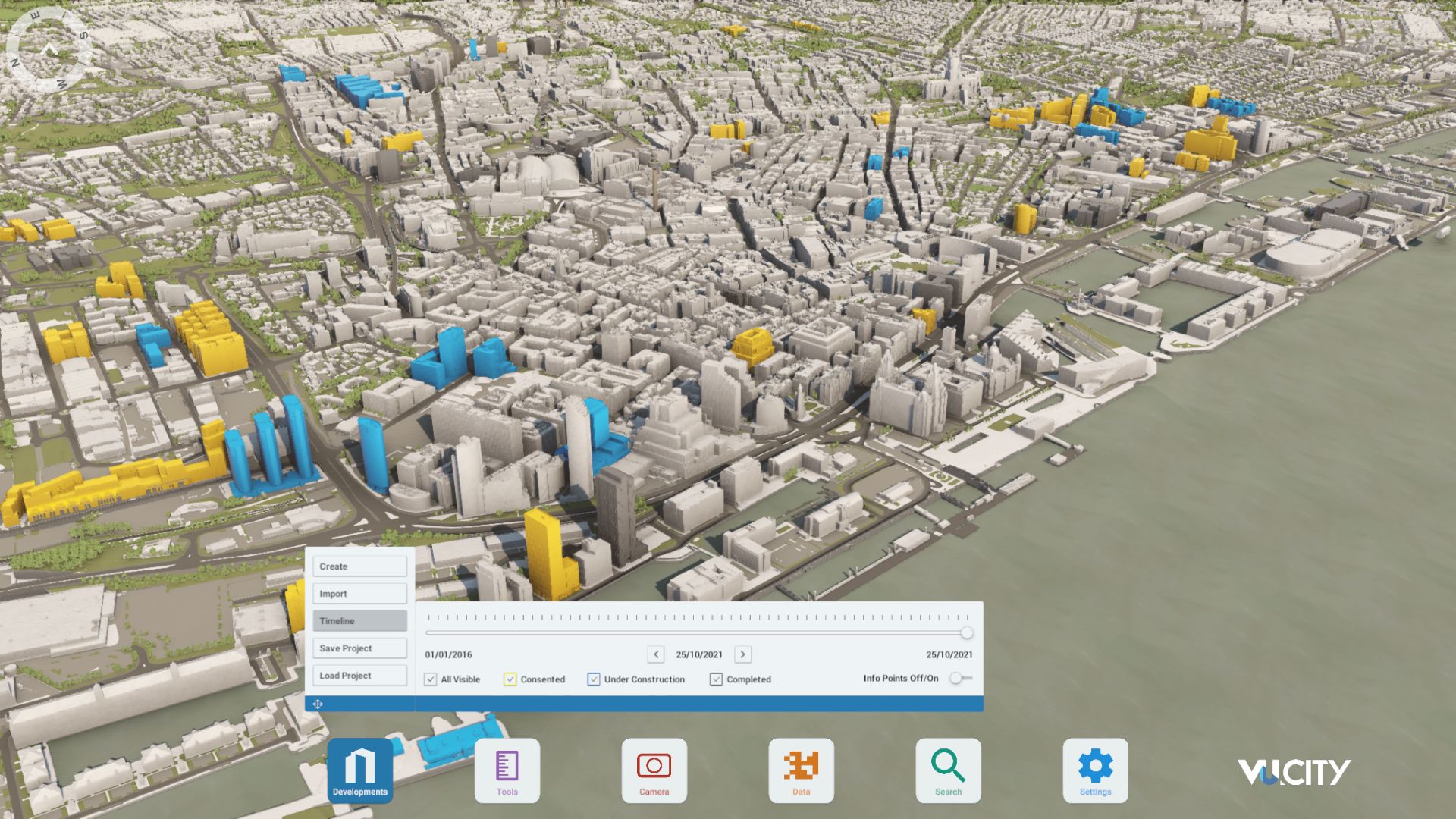The height and width of the screenshot is (819, 1456).
Task: Open the Settings gear icon
Action: click(1094, 767)
